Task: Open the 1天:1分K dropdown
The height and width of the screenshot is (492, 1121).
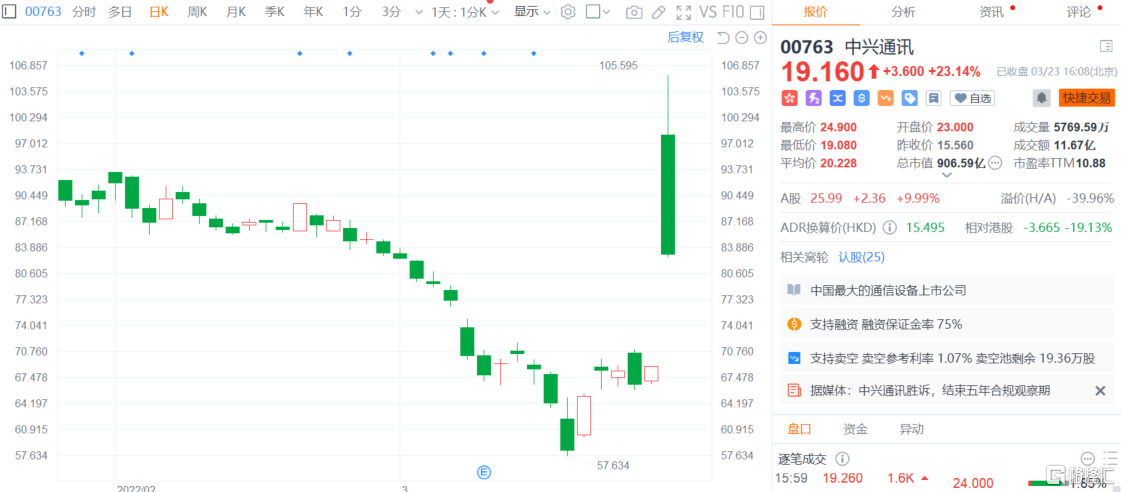Action: tap(465, 12)
